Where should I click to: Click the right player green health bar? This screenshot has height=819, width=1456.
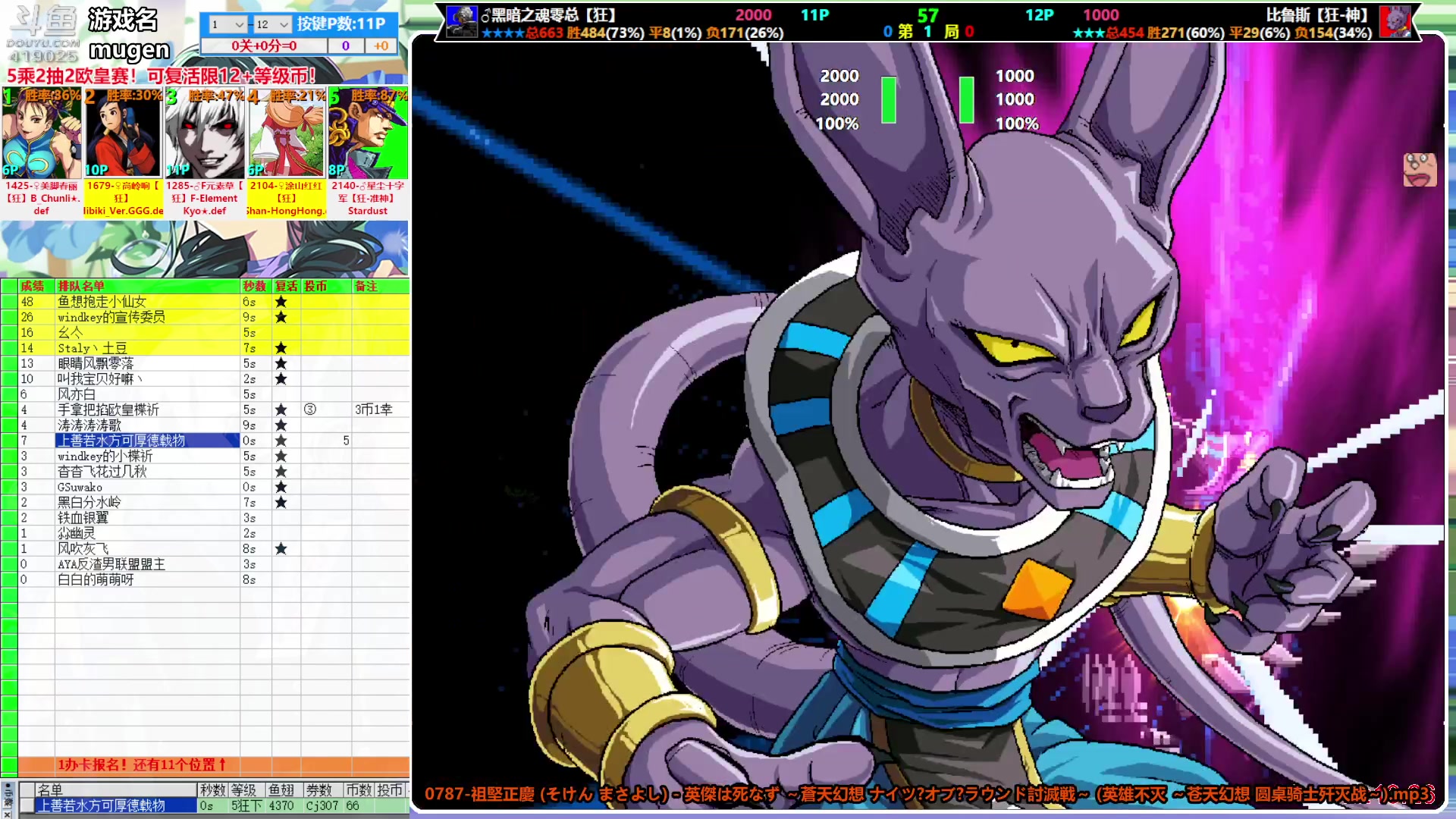pyautogui.click(x=966, y=99)
